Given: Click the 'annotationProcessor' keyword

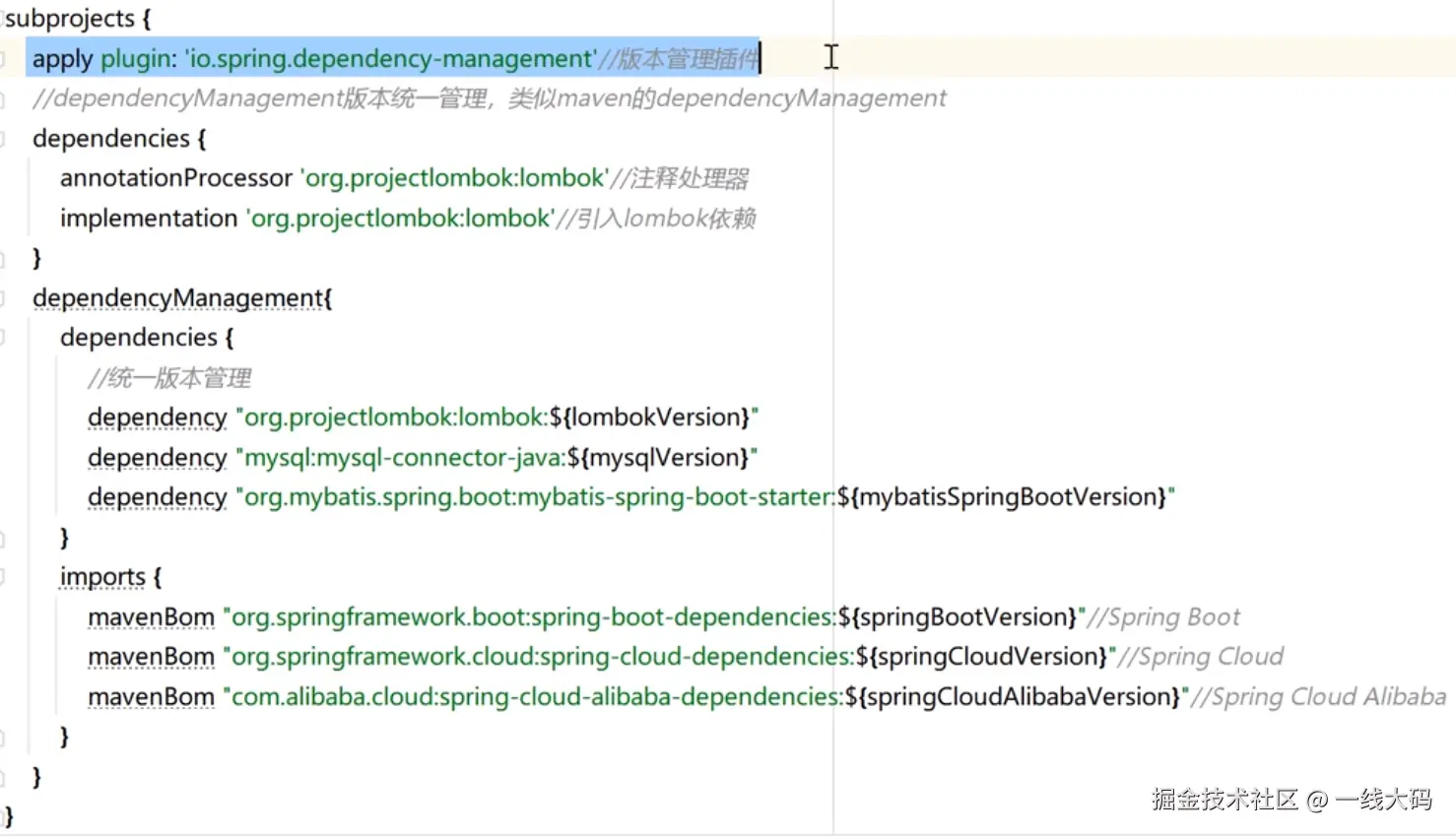Looking at the screenshot, I should 176,178.
